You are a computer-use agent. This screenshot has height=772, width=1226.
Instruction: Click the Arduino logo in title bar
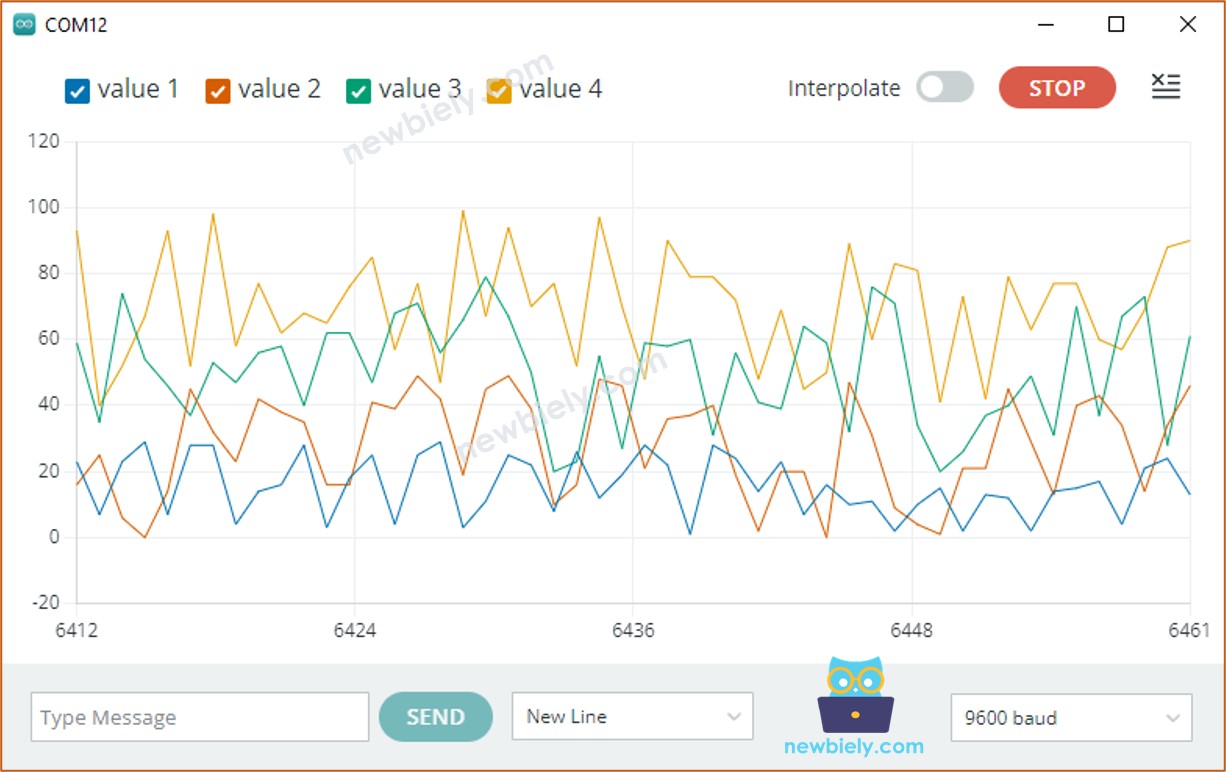point(24,25)
